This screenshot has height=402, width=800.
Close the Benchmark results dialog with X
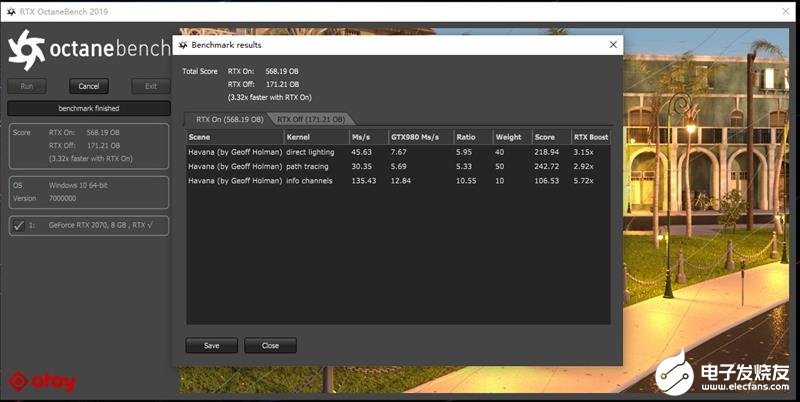click(613, 45)
